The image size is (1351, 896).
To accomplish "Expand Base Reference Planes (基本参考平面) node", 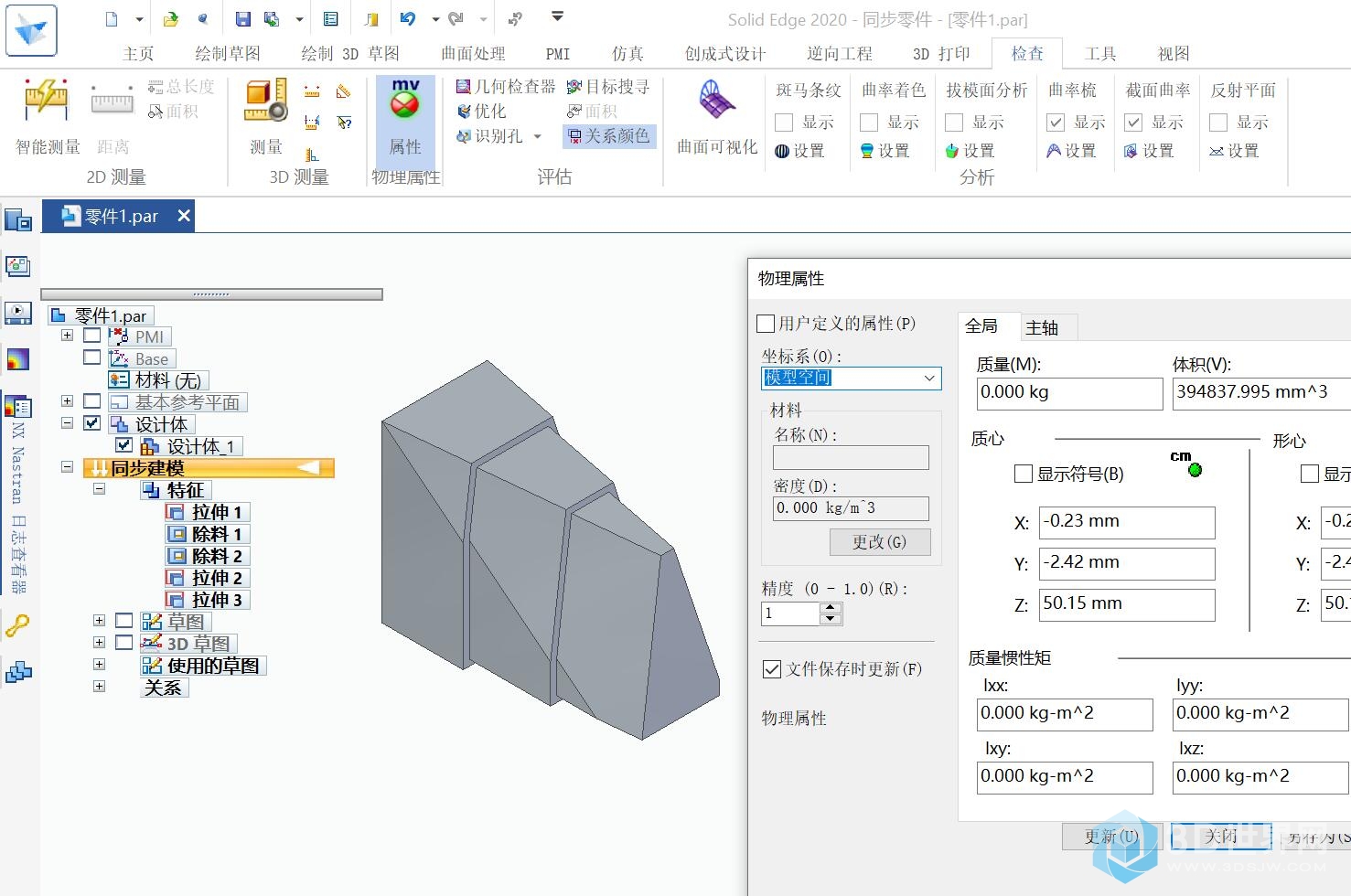I will tap(67, 401).
